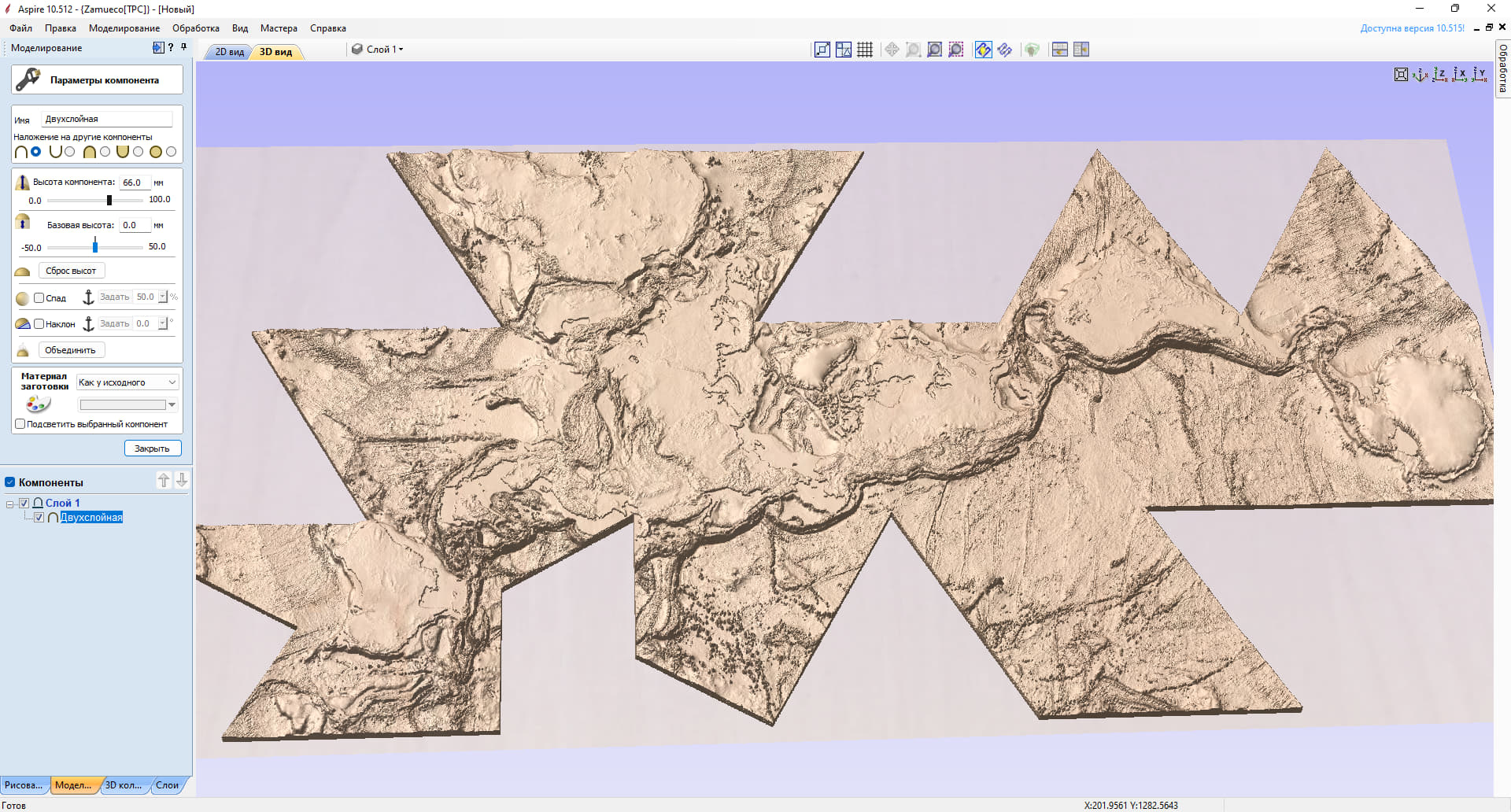Click the Закрыть button
1511x812 pixels.
tap(153, 448)
